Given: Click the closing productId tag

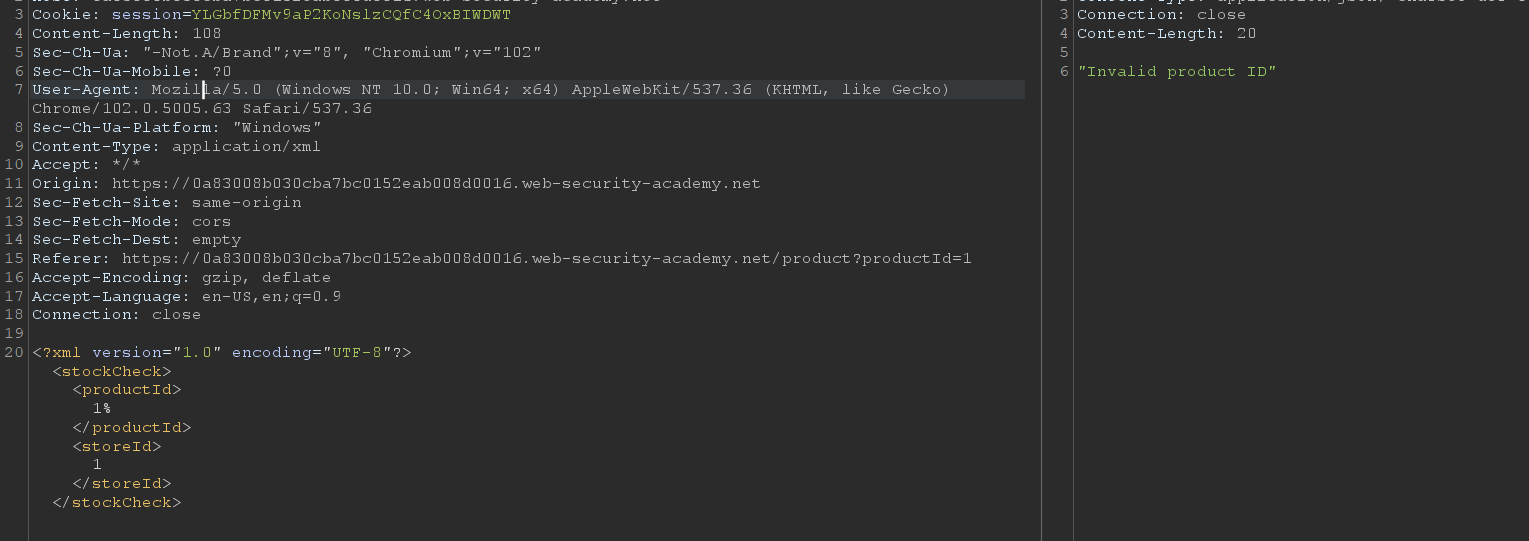Looking at the screenshot, I should coord(131,428).
